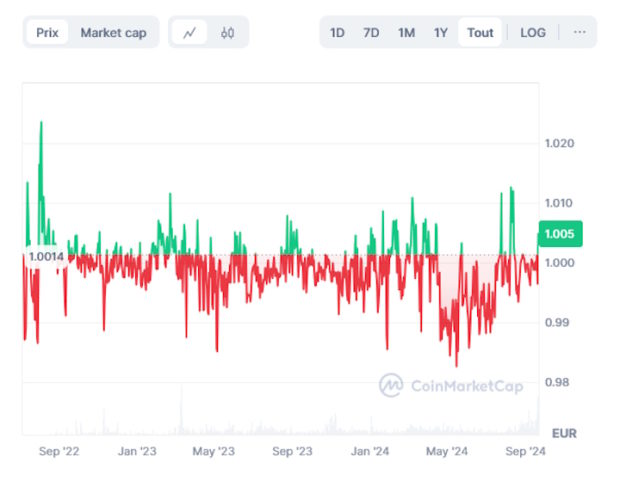Click the EUR currency label

(x=564, y=433)
